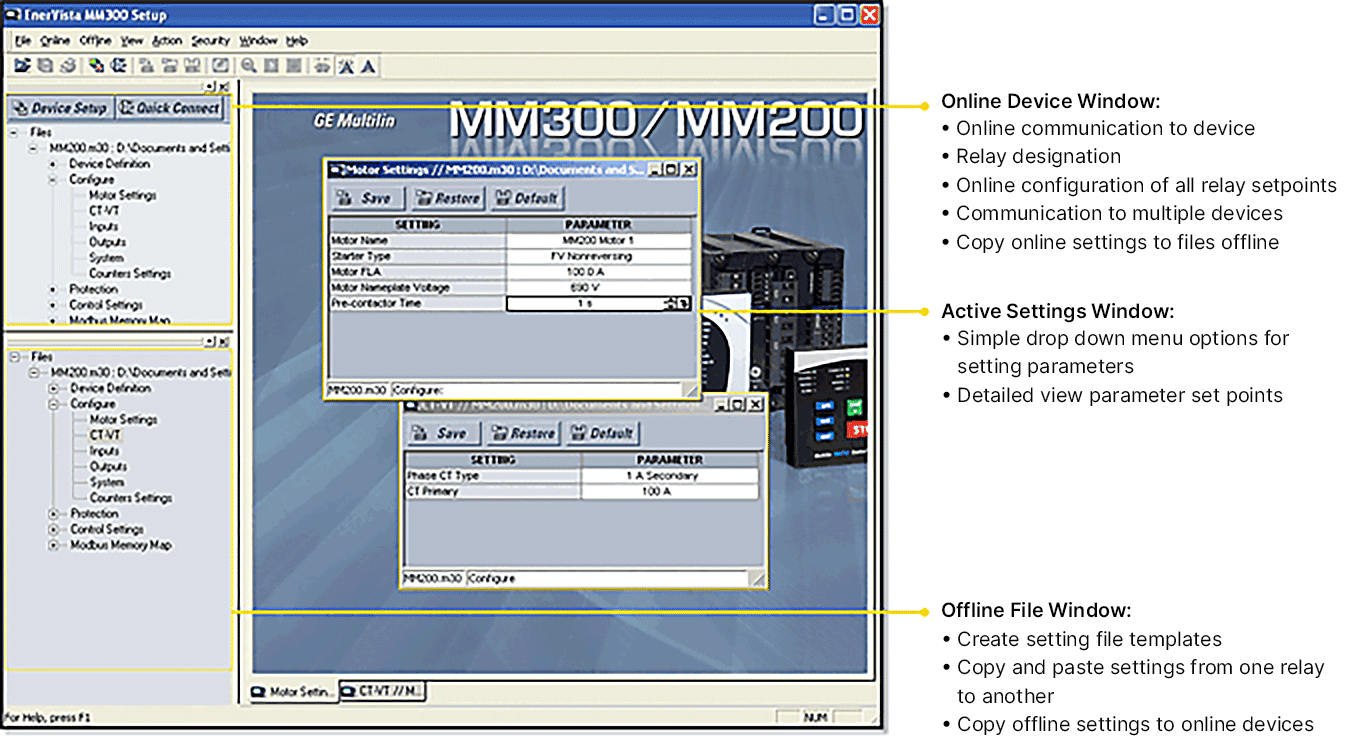Click the Quick Connect button
Screen dimensions: 1354x746
tap(169, 108)
